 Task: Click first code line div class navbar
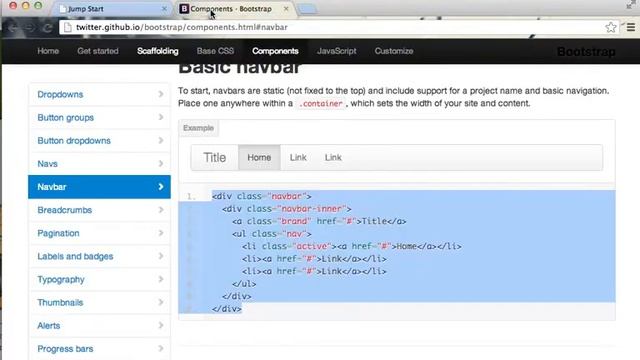262,196
